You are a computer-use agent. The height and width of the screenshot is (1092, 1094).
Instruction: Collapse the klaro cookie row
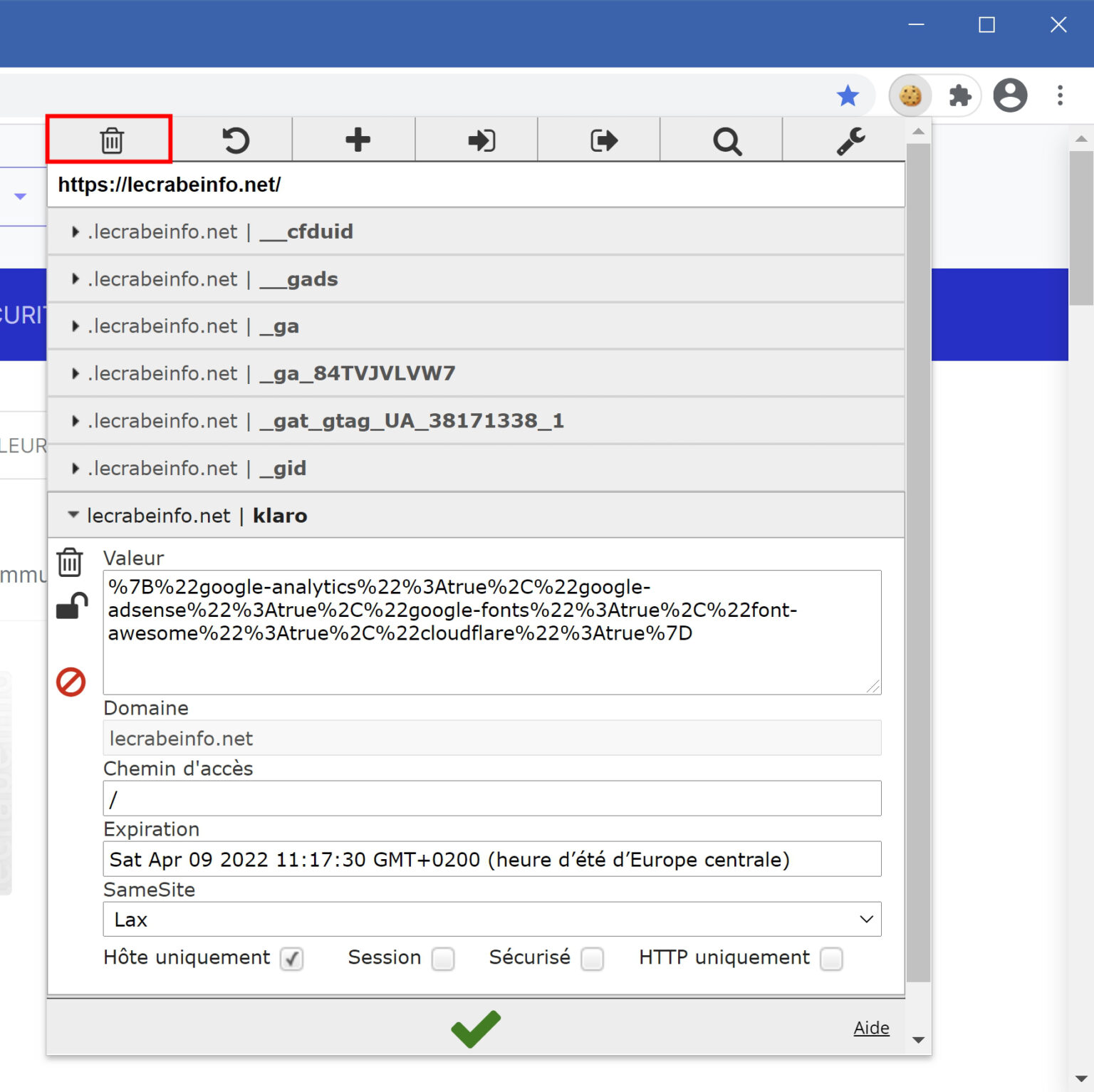[x=476, y=514]
